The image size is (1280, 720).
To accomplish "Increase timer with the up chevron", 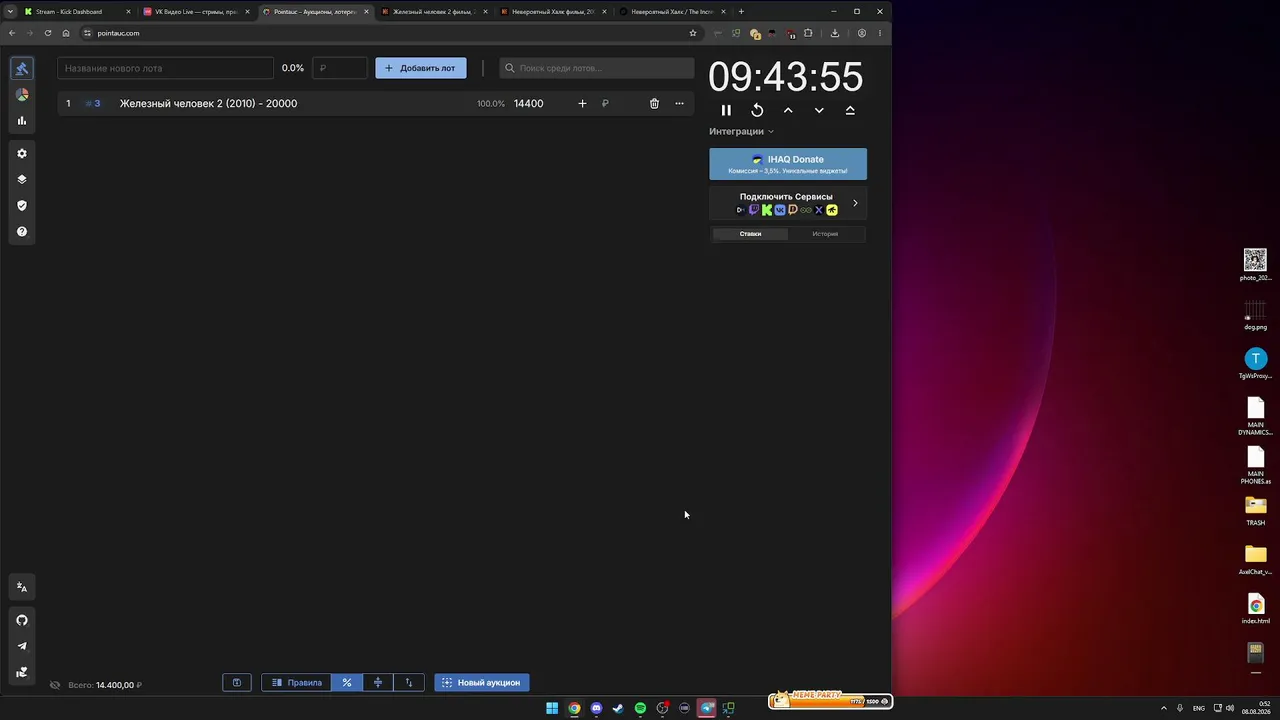I will click(x=788, y=111).
